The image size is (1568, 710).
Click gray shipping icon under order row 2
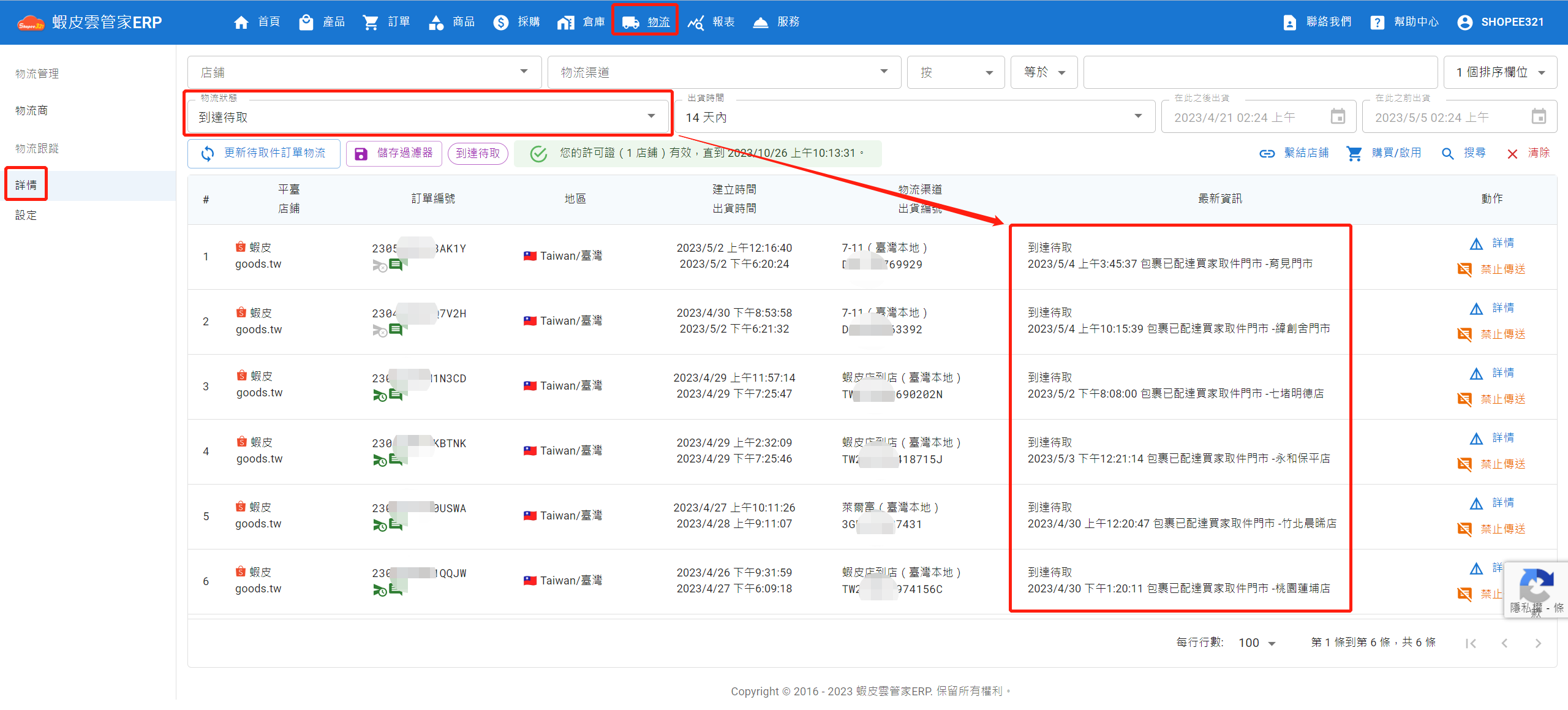(380, 331)
